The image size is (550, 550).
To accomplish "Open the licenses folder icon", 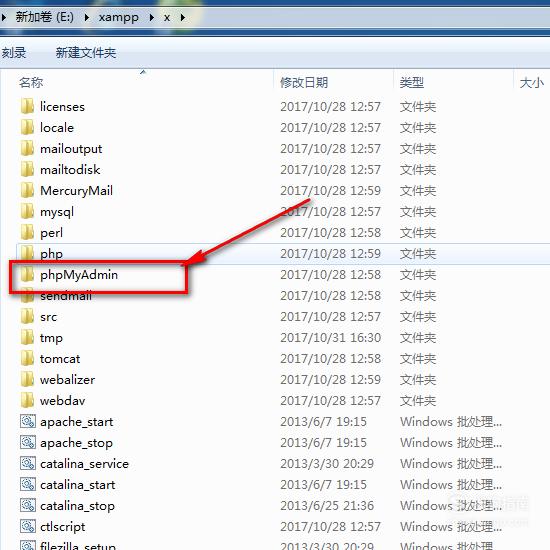I will (27, 106).
